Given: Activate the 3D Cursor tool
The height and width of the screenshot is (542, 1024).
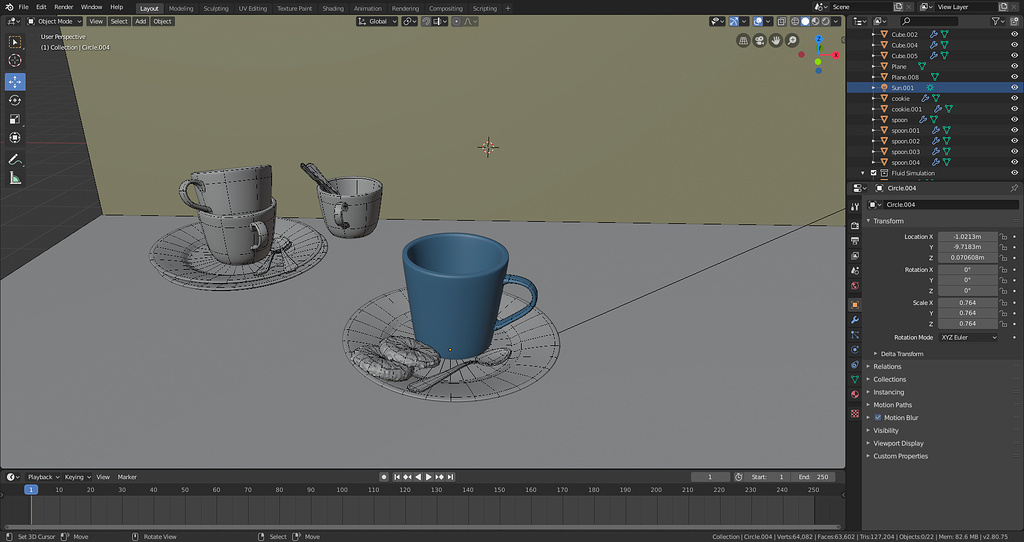Looking at the screenshot, I should pyautogui.click(x=14, y=61).
